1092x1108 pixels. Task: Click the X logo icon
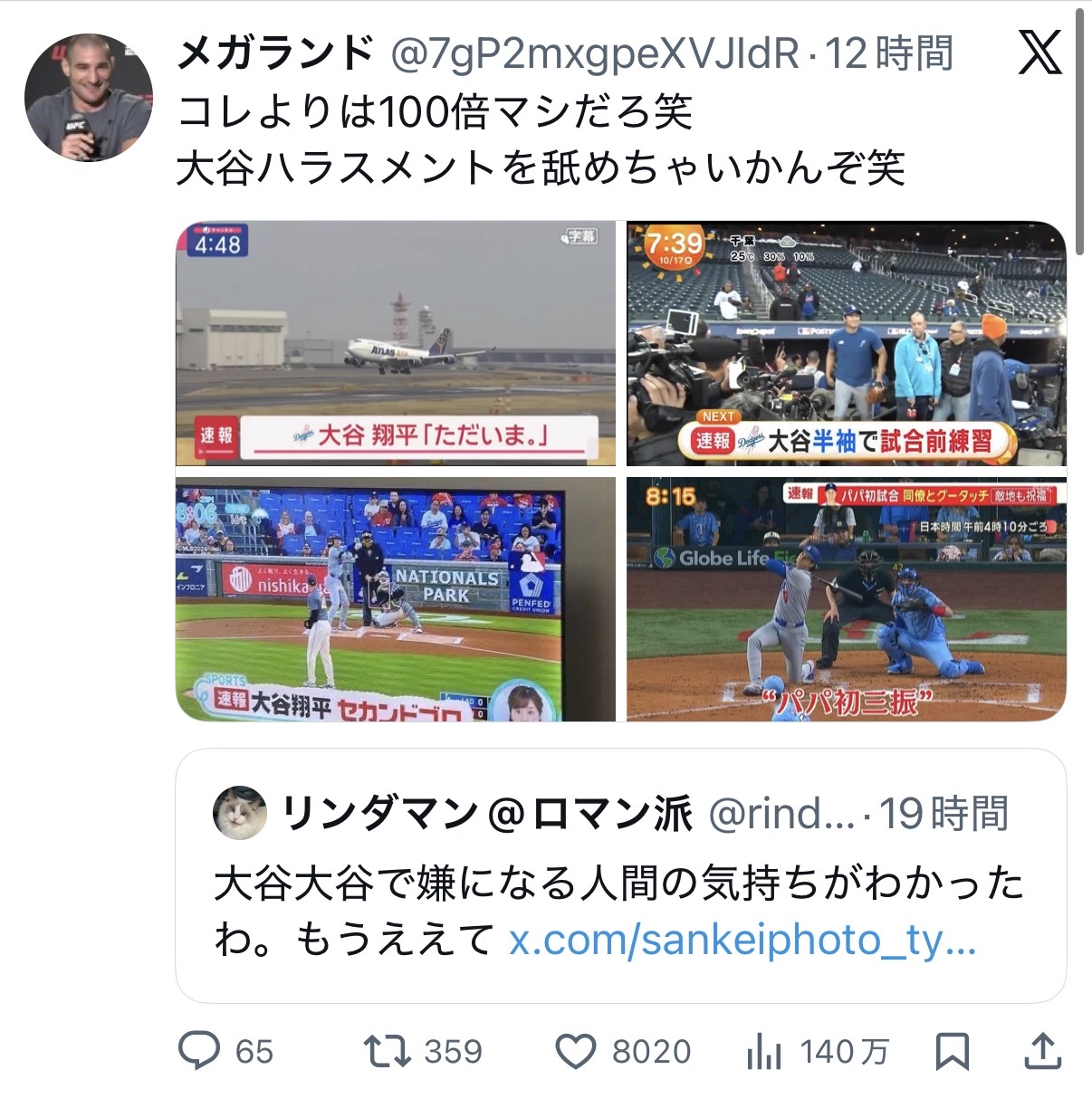click(x=1039, y=54)
